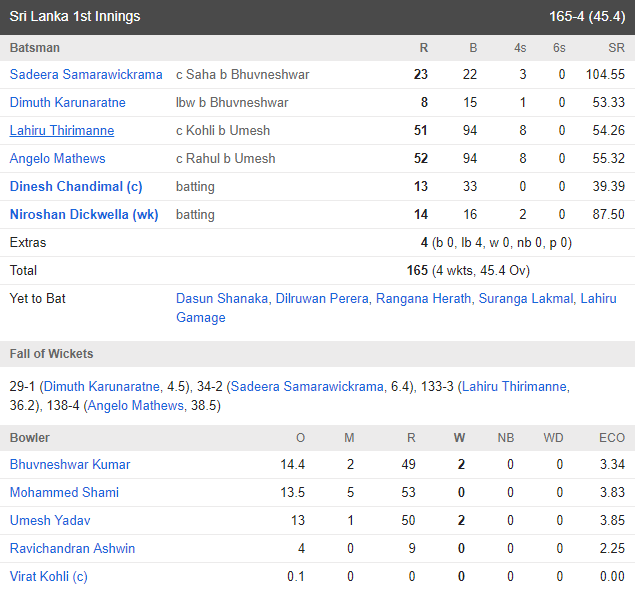Select Umesh Yadav in bowling table
This screenshot has width=636, height=595.
[50, 521]
